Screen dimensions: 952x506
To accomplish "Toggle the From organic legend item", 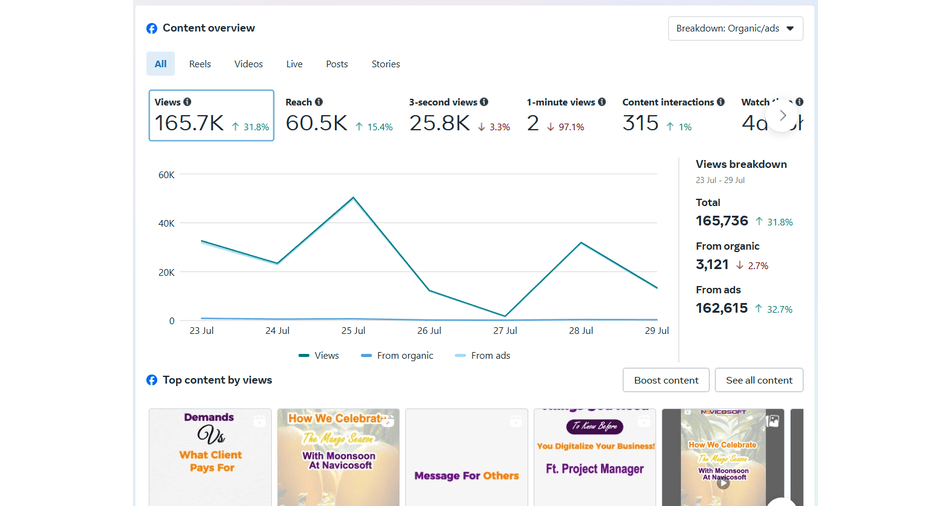I will [396, 356].
